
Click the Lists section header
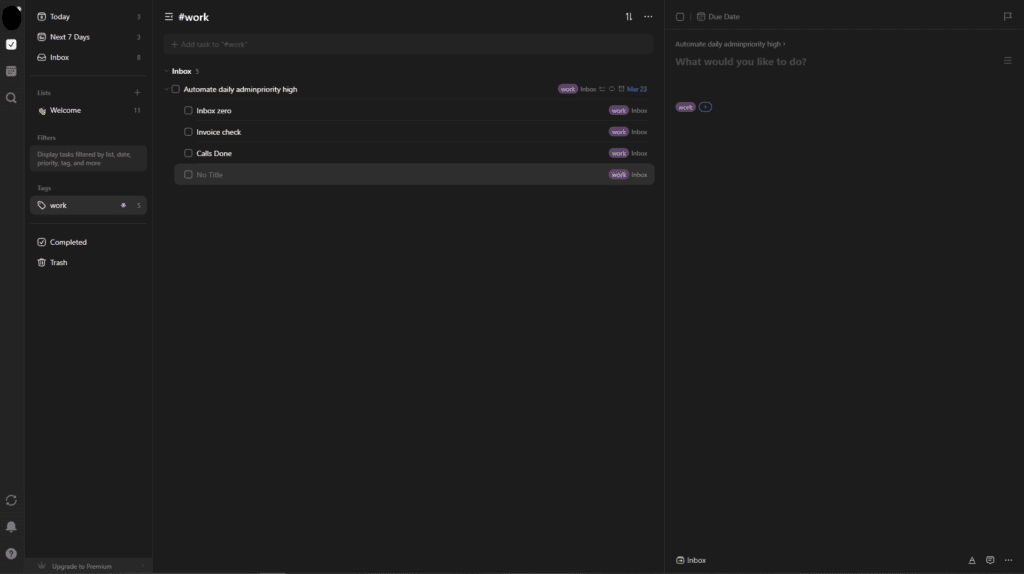[44, 93]
